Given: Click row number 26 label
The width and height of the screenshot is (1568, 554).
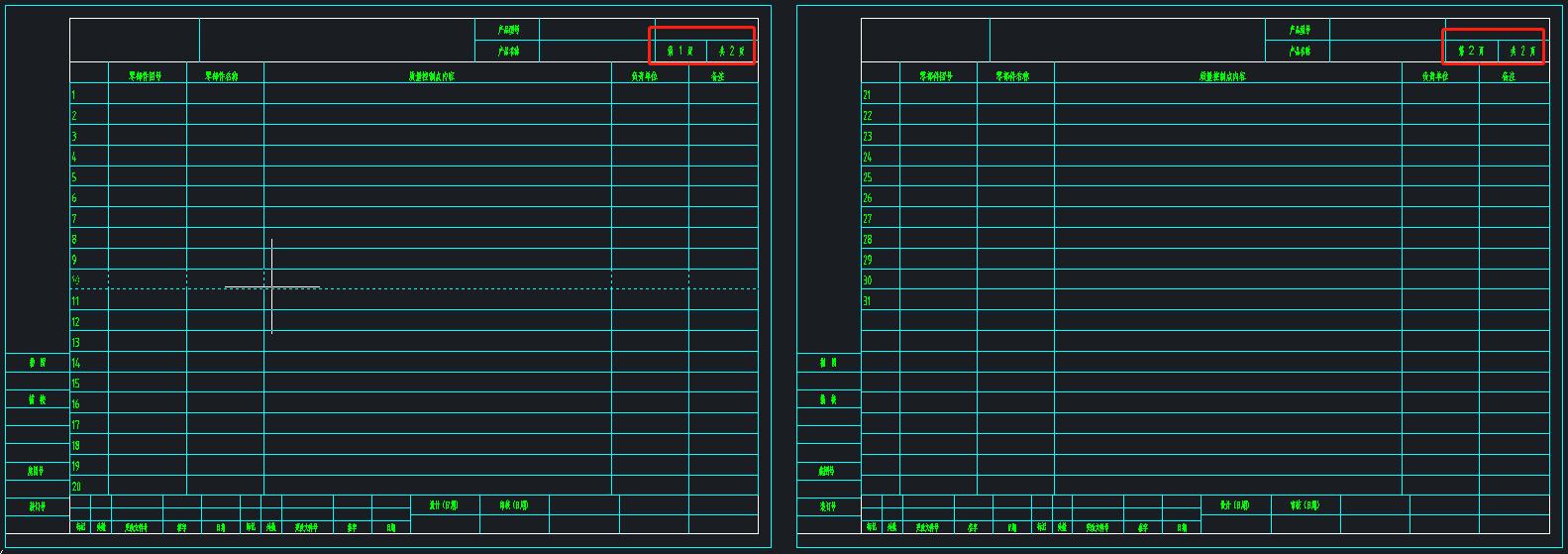Looking at the screenshot, I should 867,198.
